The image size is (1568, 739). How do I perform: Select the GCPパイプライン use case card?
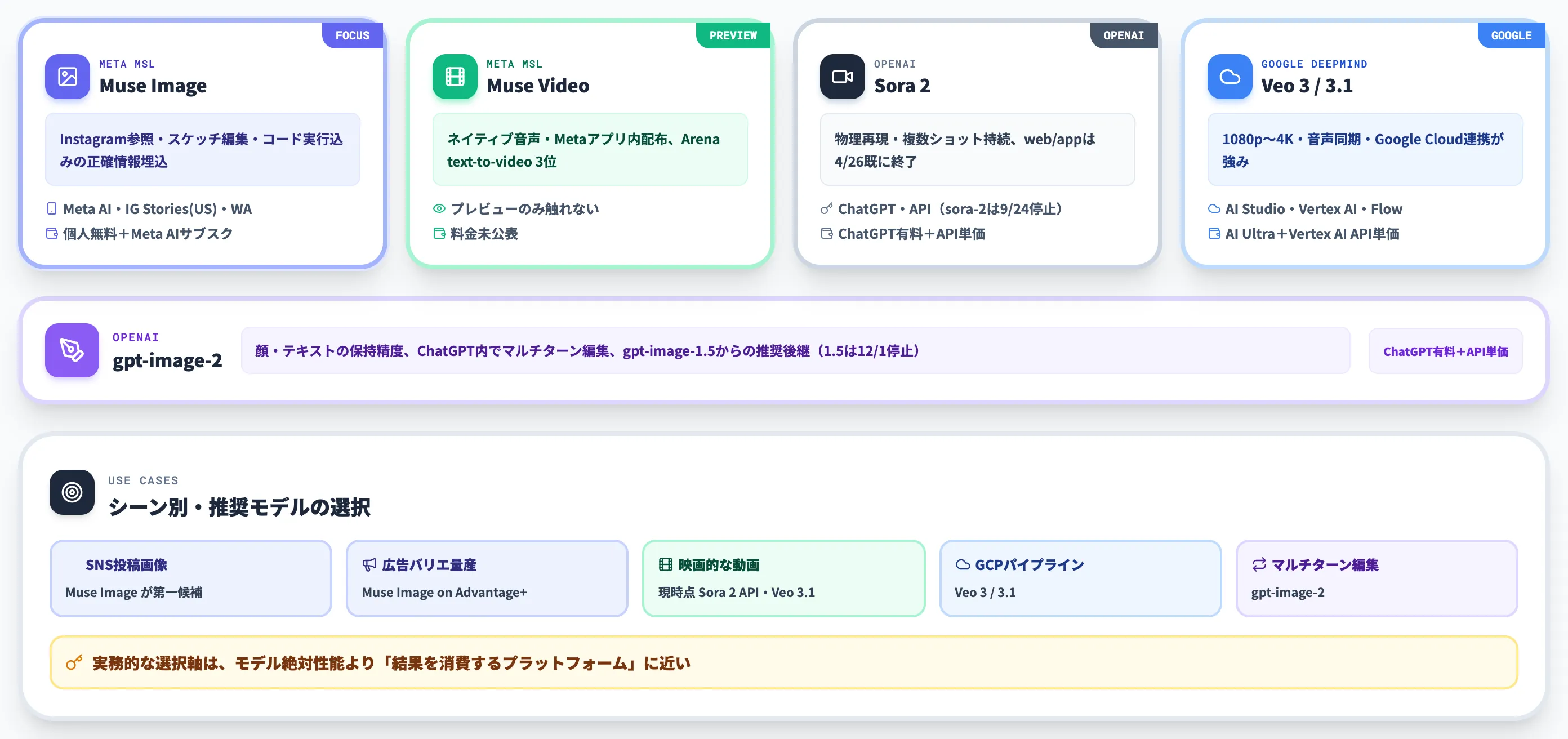point(1080,578)
